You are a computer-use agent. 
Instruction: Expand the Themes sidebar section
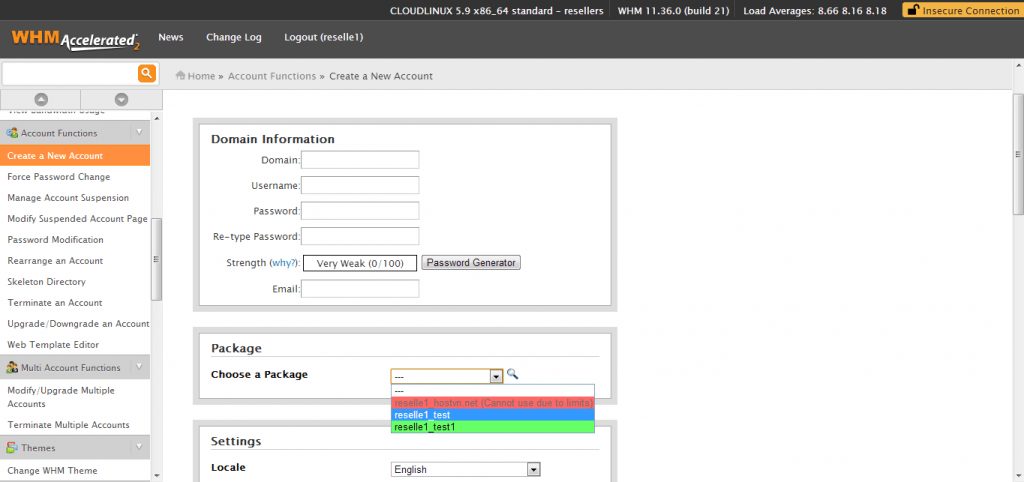[139, 448]
